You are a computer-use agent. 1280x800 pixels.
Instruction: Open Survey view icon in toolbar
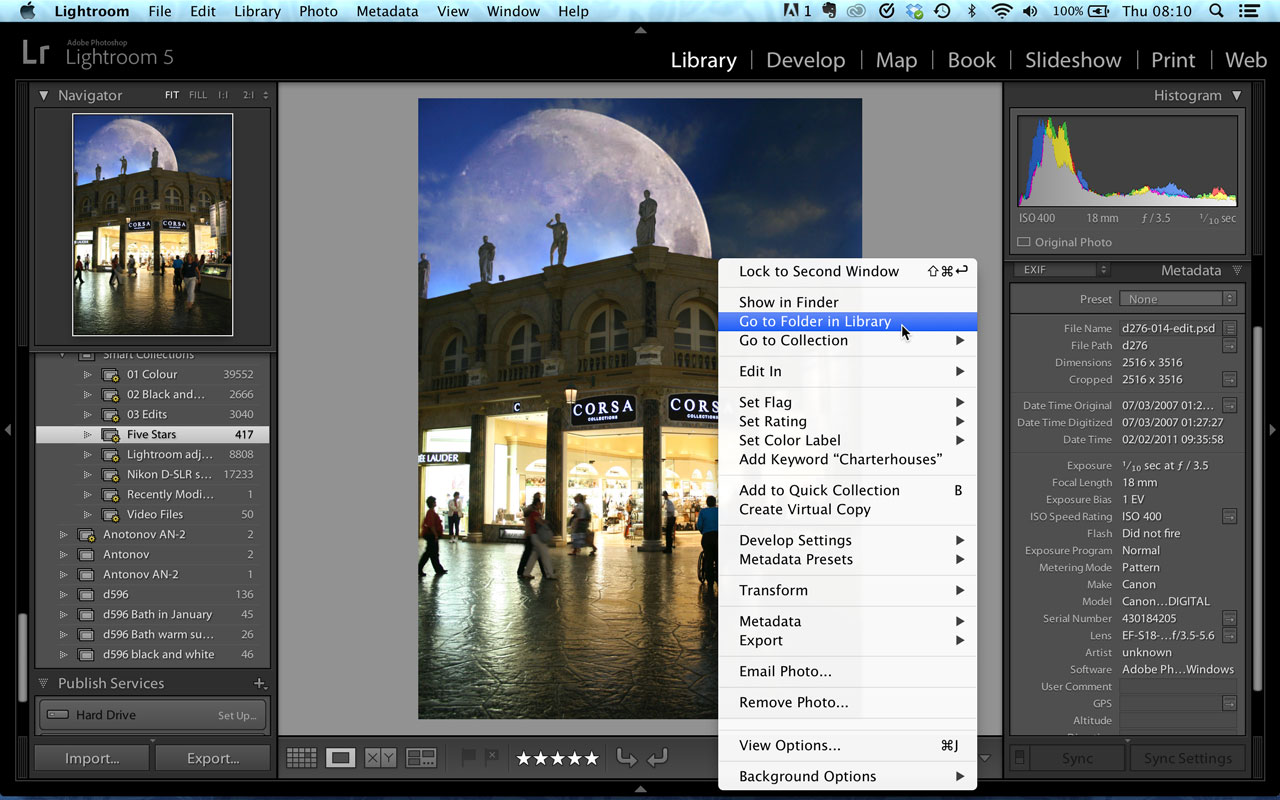coord(421,758)
